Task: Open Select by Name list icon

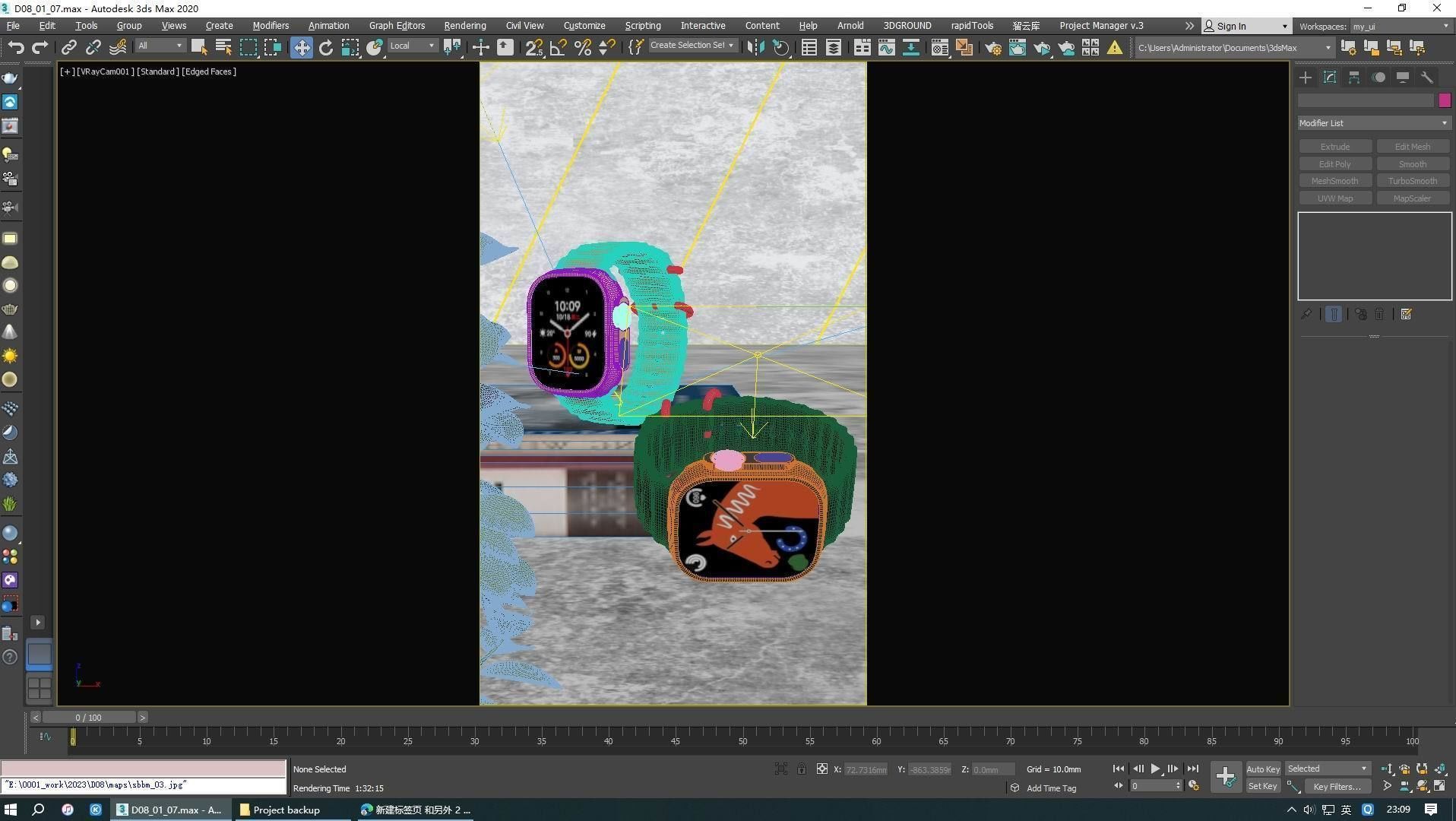Action: tap(223, 48)
